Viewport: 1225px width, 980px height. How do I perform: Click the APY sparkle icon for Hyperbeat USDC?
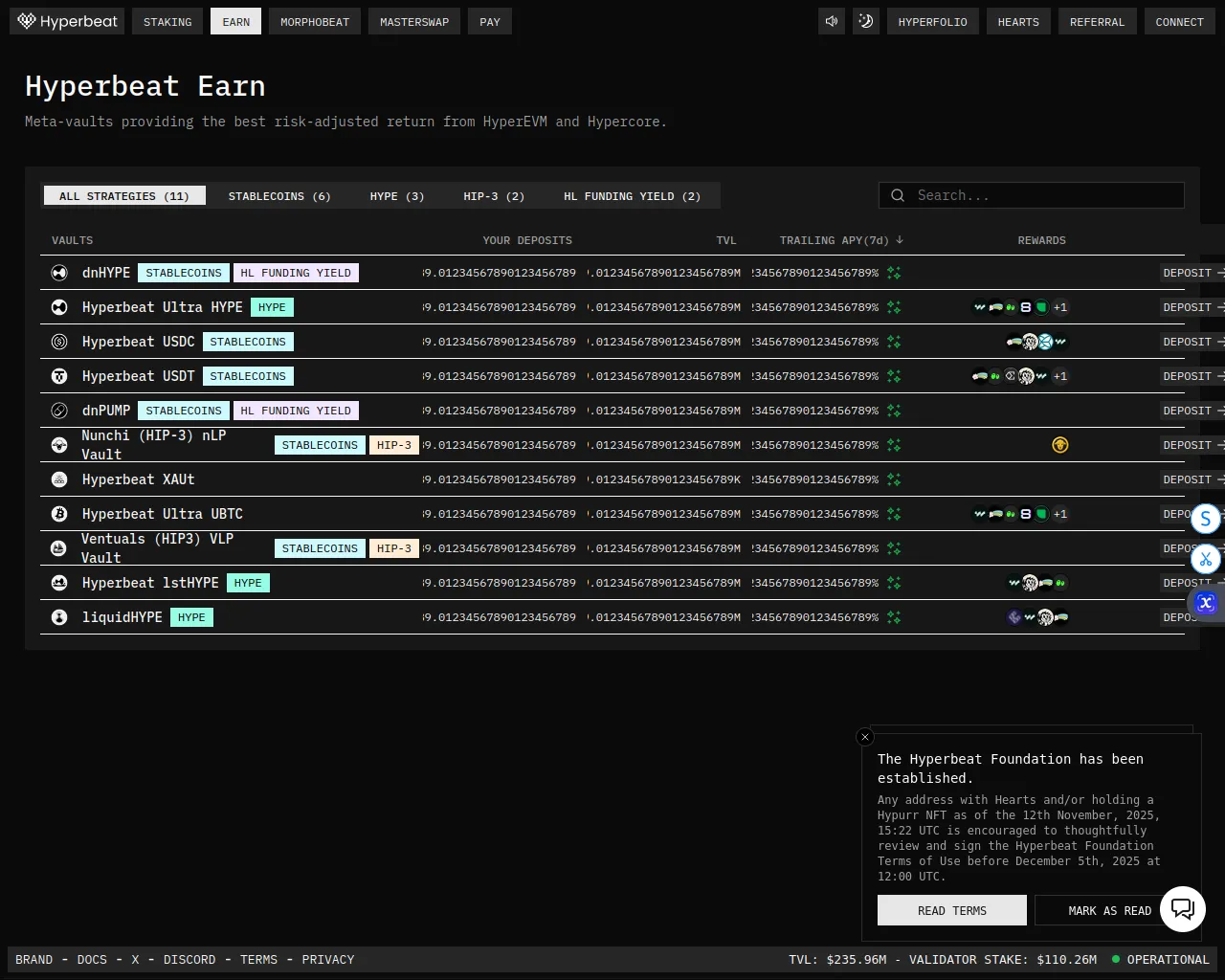click(x=894, y=342)
